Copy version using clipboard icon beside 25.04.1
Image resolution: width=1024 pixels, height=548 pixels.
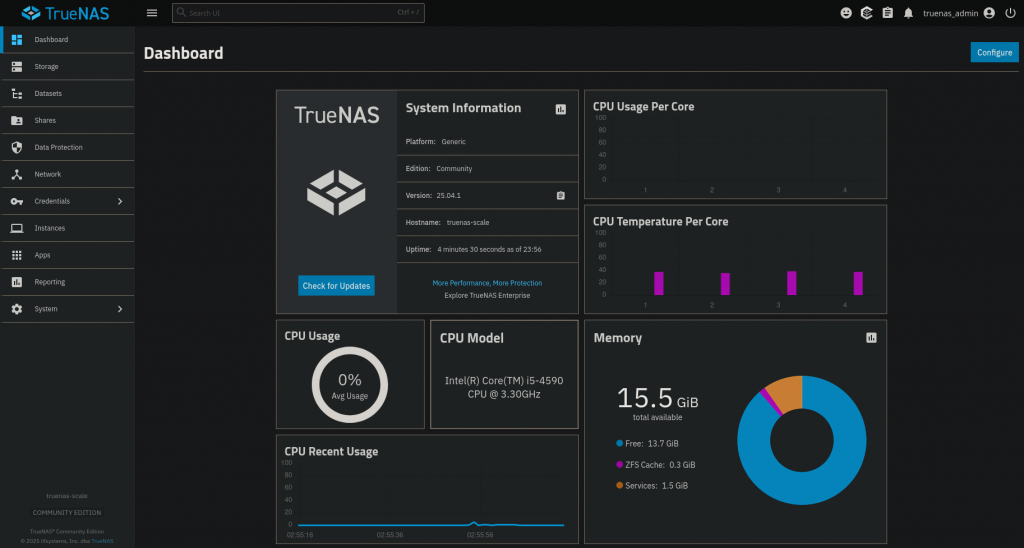[x=561, y=195]
